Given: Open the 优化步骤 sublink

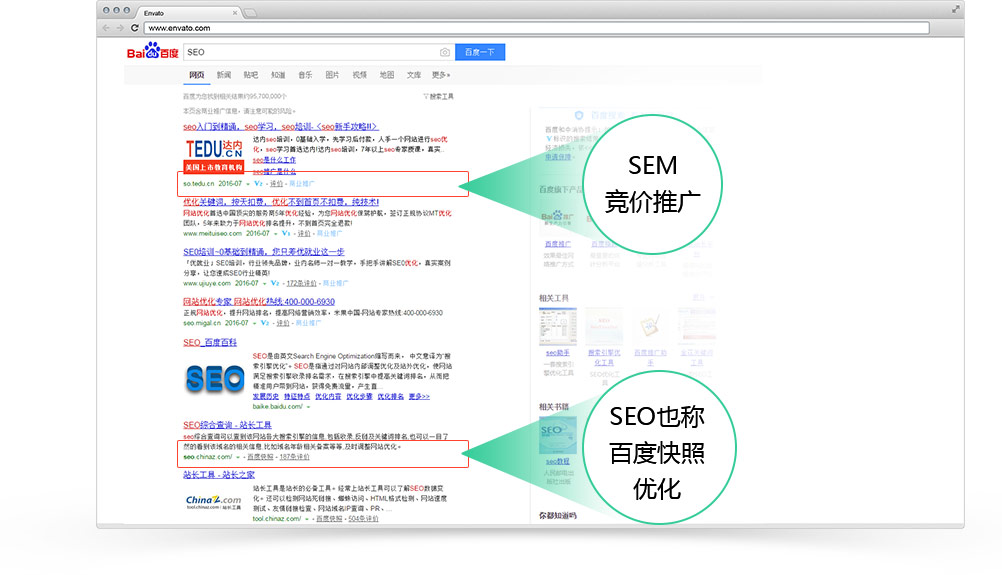Looking at the screenshot, I should coord(359,396).
